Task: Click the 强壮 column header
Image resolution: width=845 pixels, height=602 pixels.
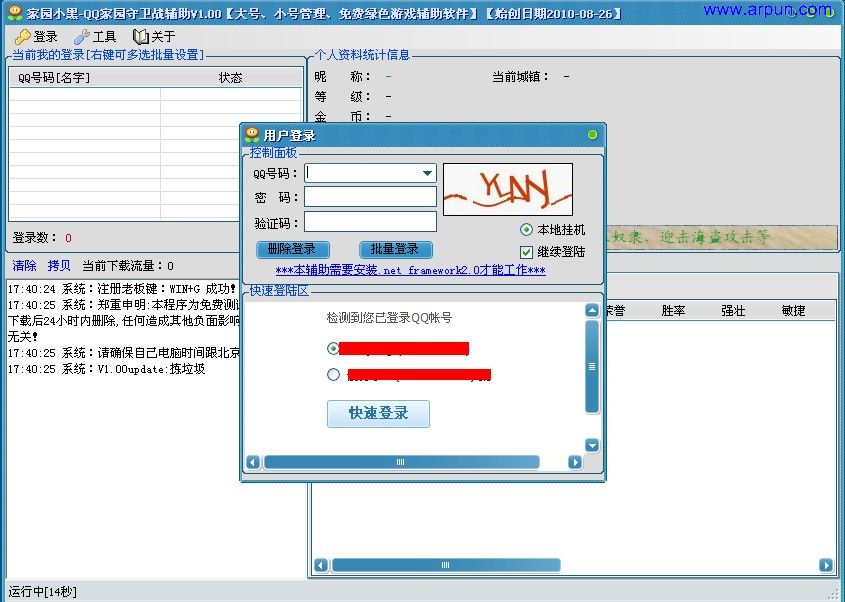Action: [x=733, y=310]
